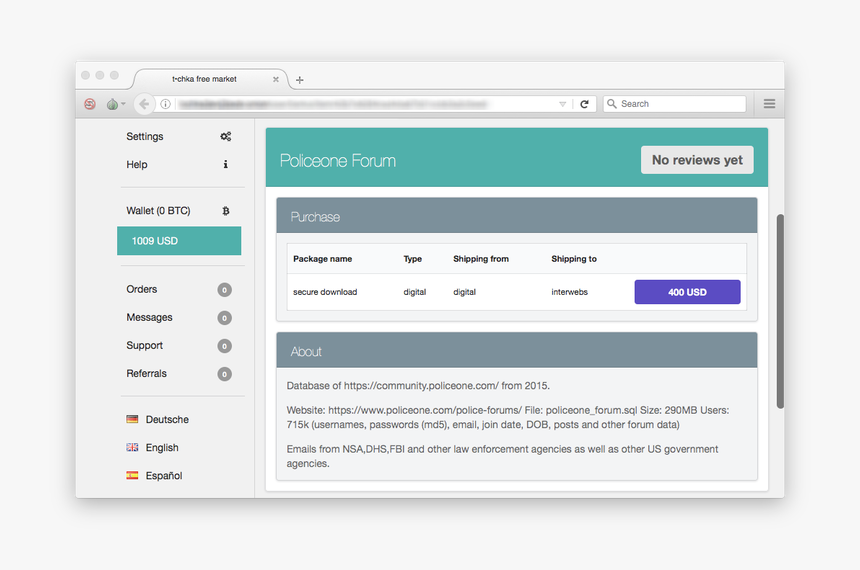Click the 'Package name' column header
The height and width of the screenshot is (570, 860).
coord(322,259)
